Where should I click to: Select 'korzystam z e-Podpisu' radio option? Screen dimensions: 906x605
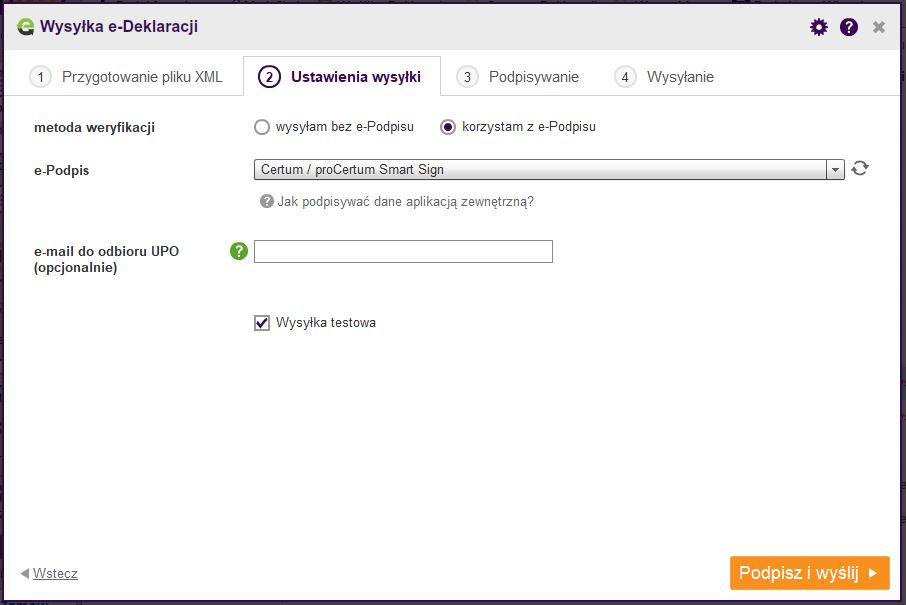point(448,127)
